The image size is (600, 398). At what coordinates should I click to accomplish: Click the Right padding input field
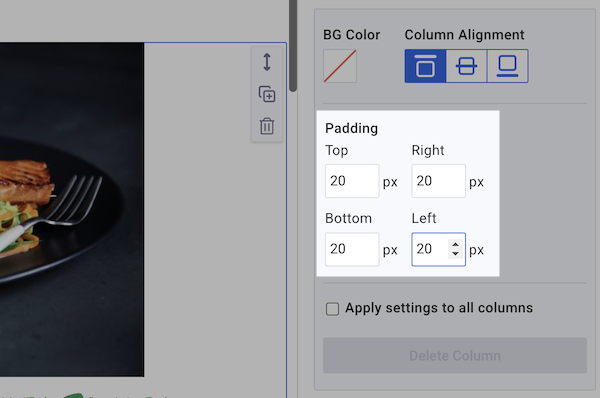439,181
